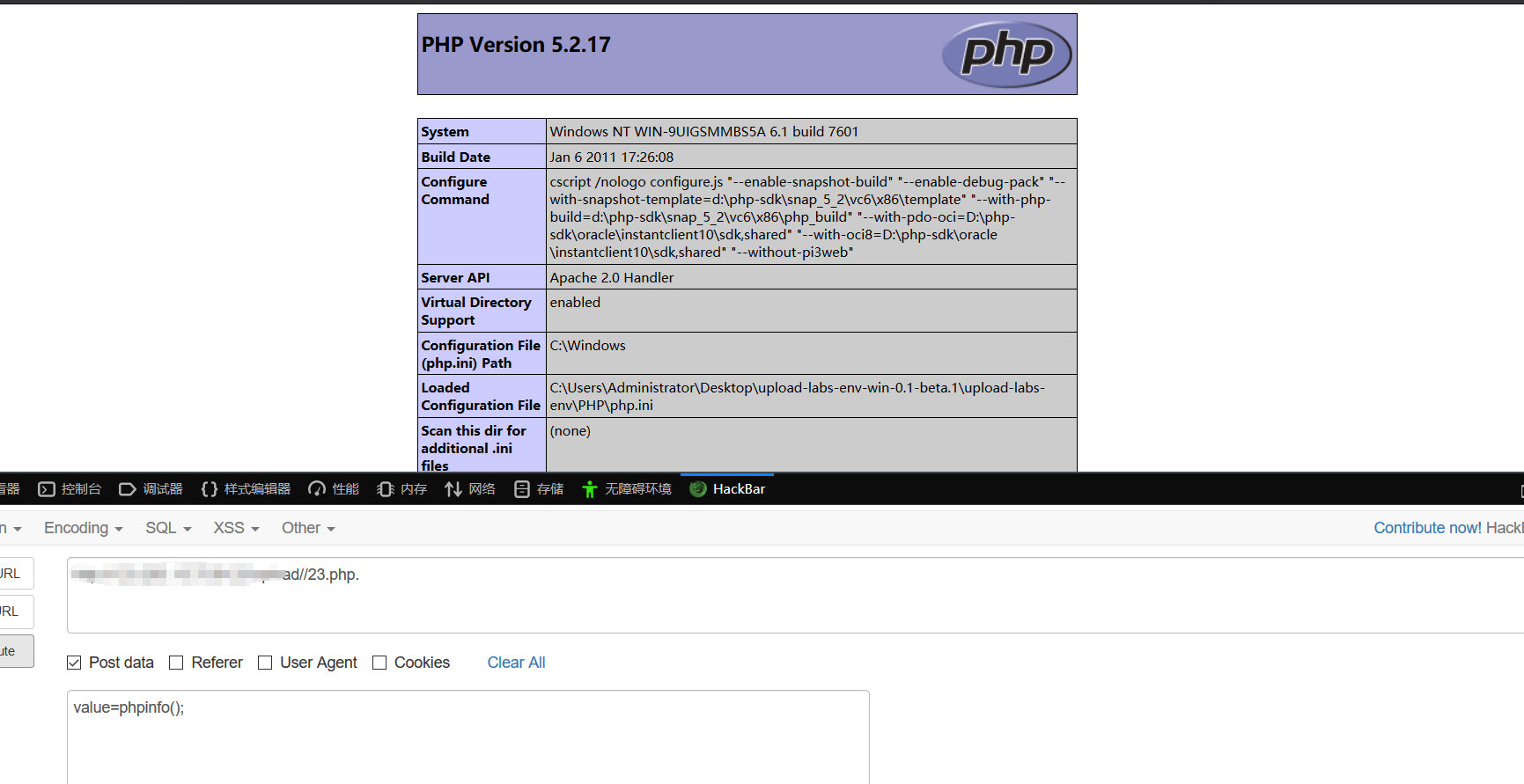The height and width of the screenshot is (784, 1524).
Task: Open the 内存 memory tab
Action: (401, 489)
